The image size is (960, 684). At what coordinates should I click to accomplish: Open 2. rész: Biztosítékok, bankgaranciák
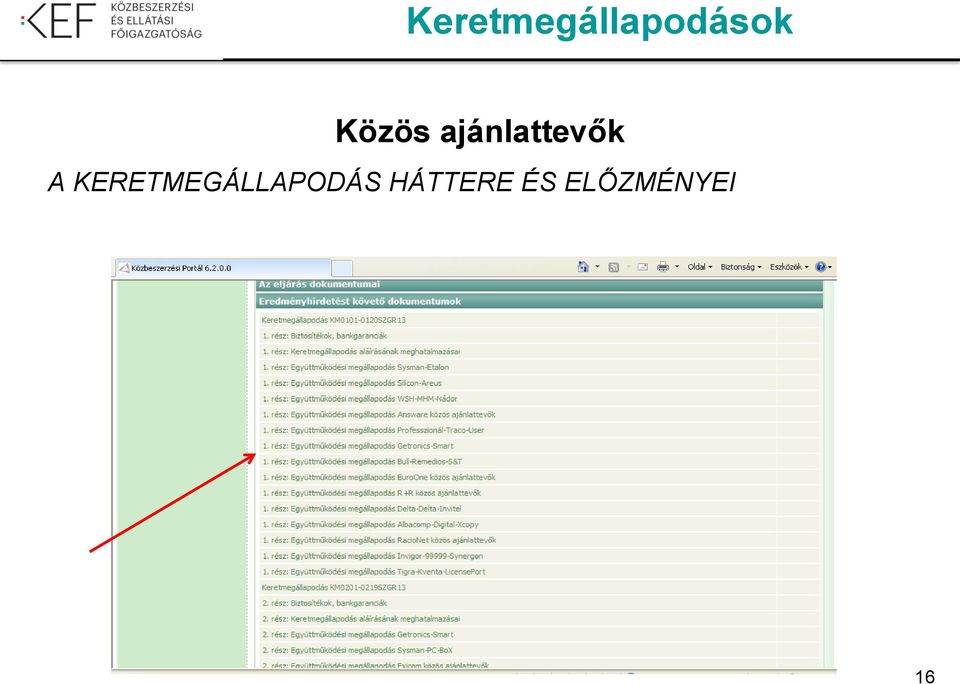point(324,603)
